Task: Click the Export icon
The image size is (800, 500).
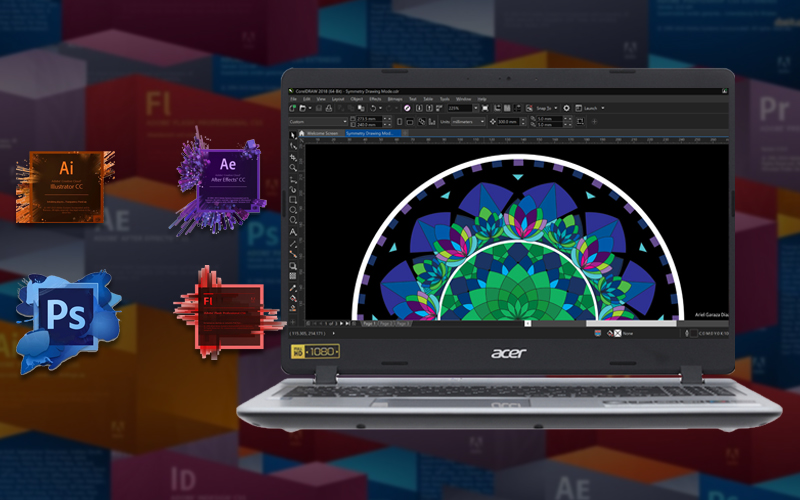Action: (x=430, y=108)
